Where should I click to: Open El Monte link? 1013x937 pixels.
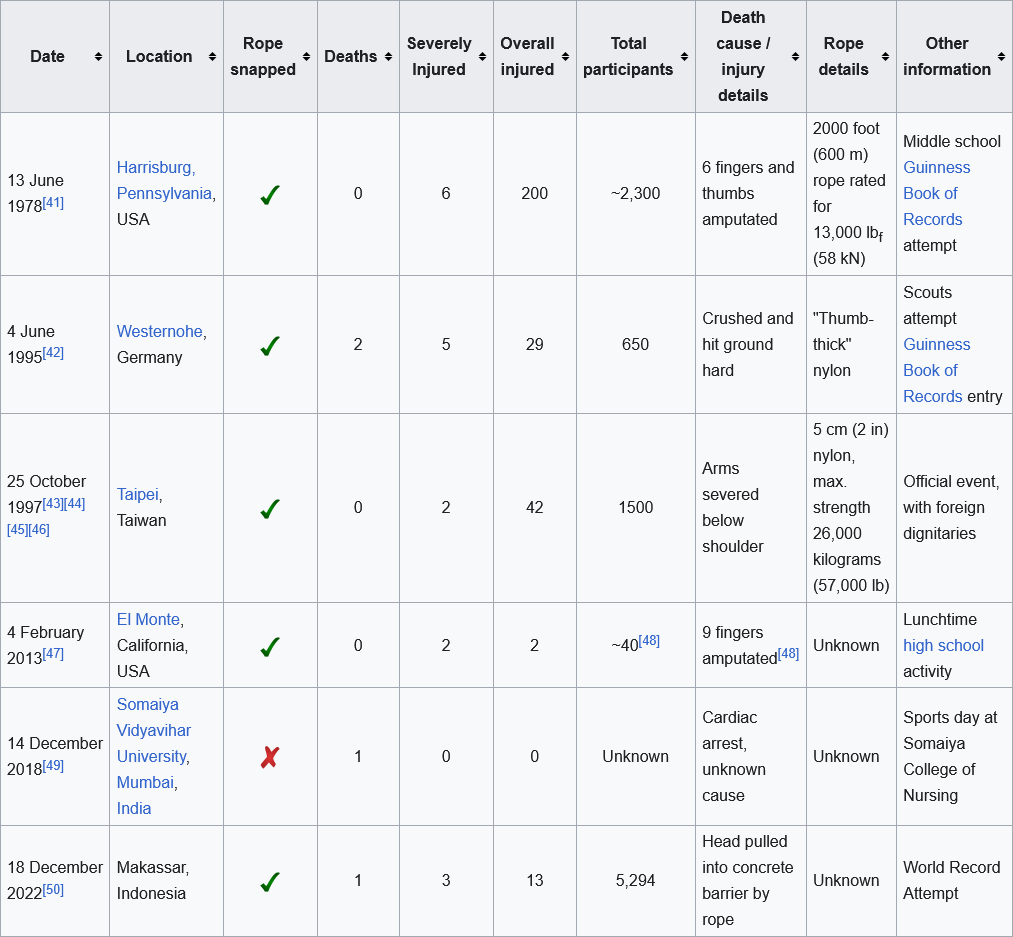point(148,619)
